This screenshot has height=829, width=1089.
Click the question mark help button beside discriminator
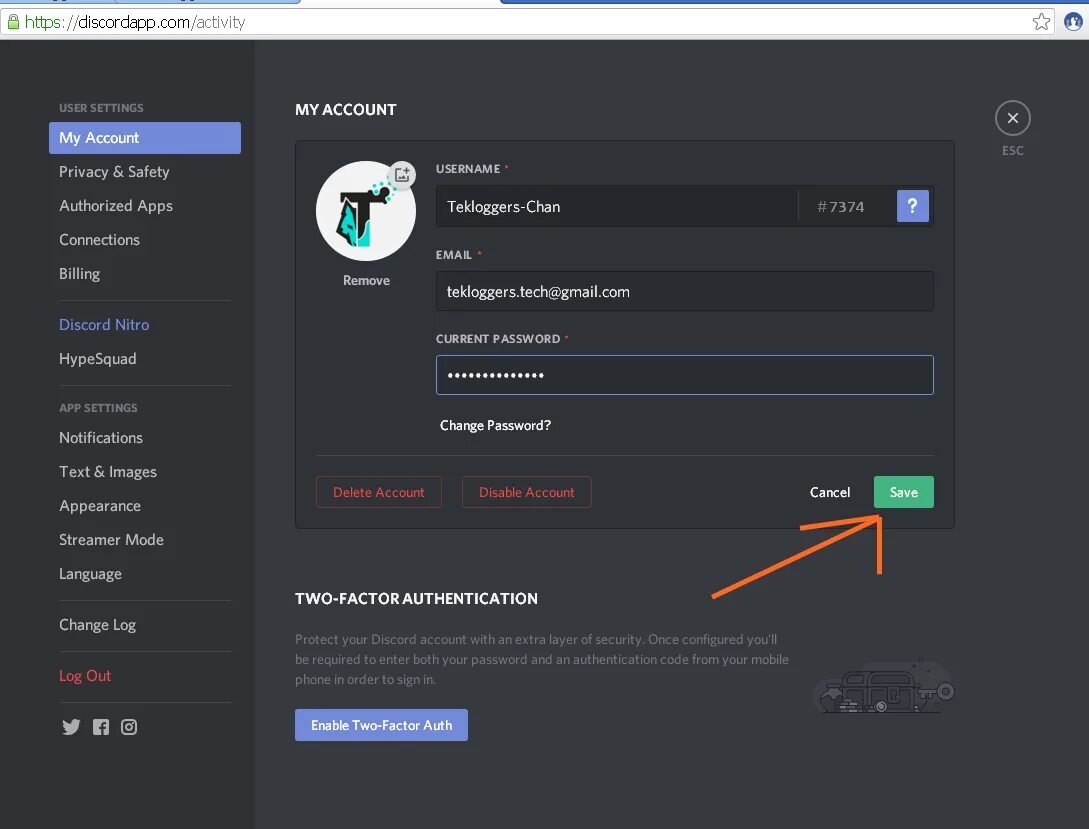coord(913,206)
